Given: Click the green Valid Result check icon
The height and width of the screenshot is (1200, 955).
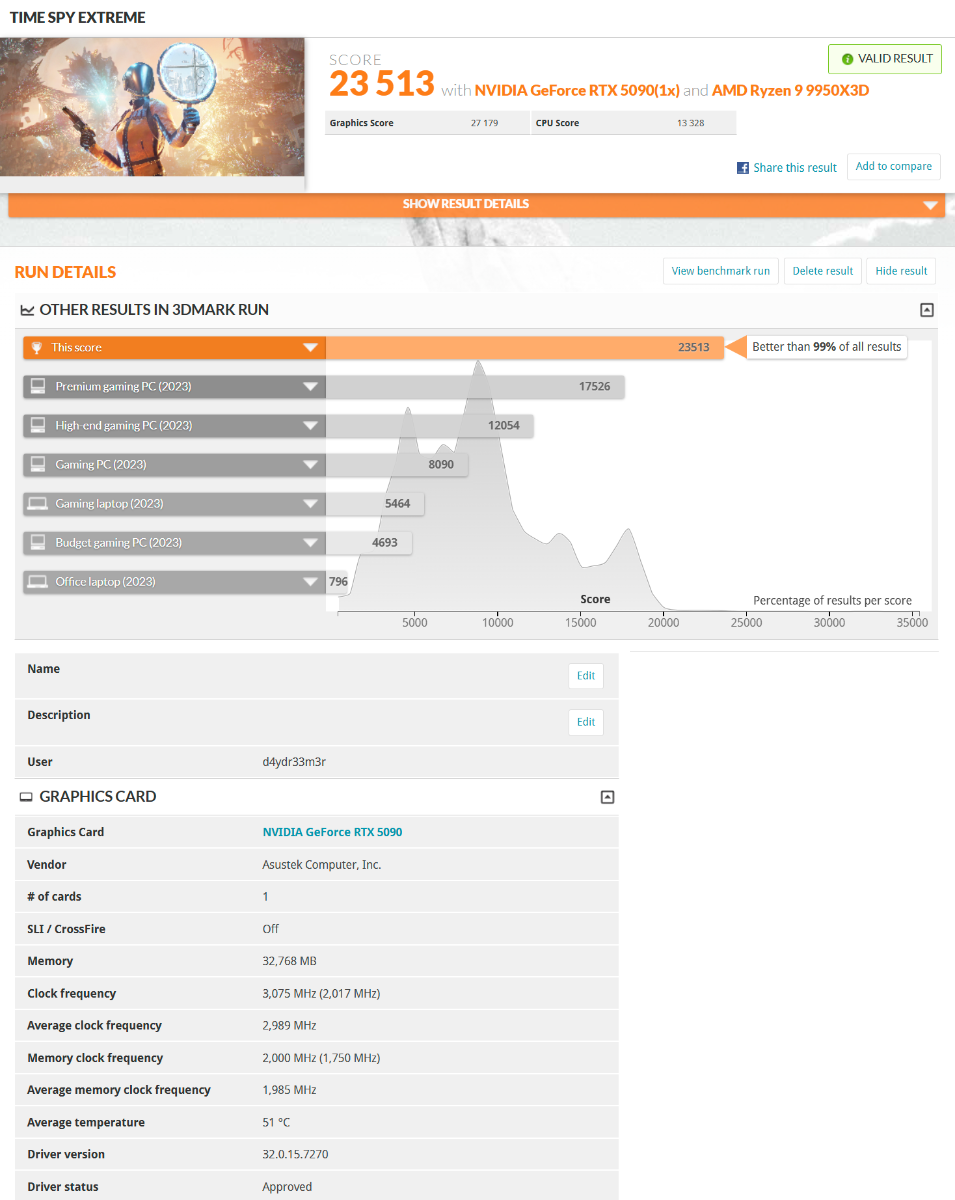Looking at the screenshot, I should tap(847, 59).
